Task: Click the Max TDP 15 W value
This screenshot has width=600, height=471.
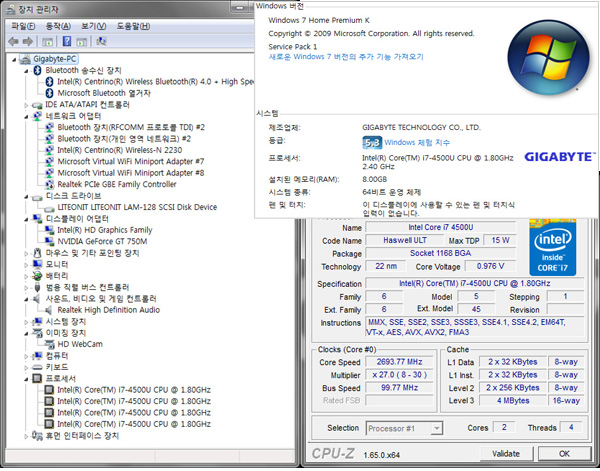Action: click(500, 240)
